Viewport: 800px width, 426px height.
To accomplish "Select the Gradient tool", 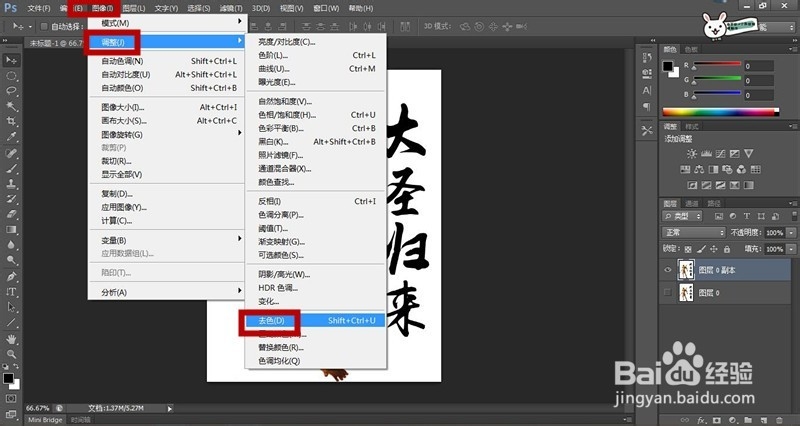I will coord(11,230).
